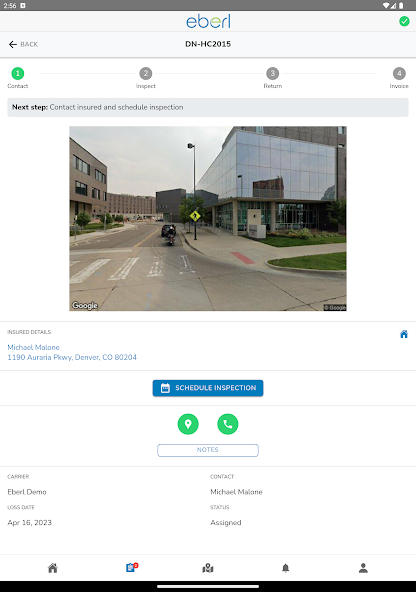Tap the 2:56 clock in status bar

[x=10, y=5]
